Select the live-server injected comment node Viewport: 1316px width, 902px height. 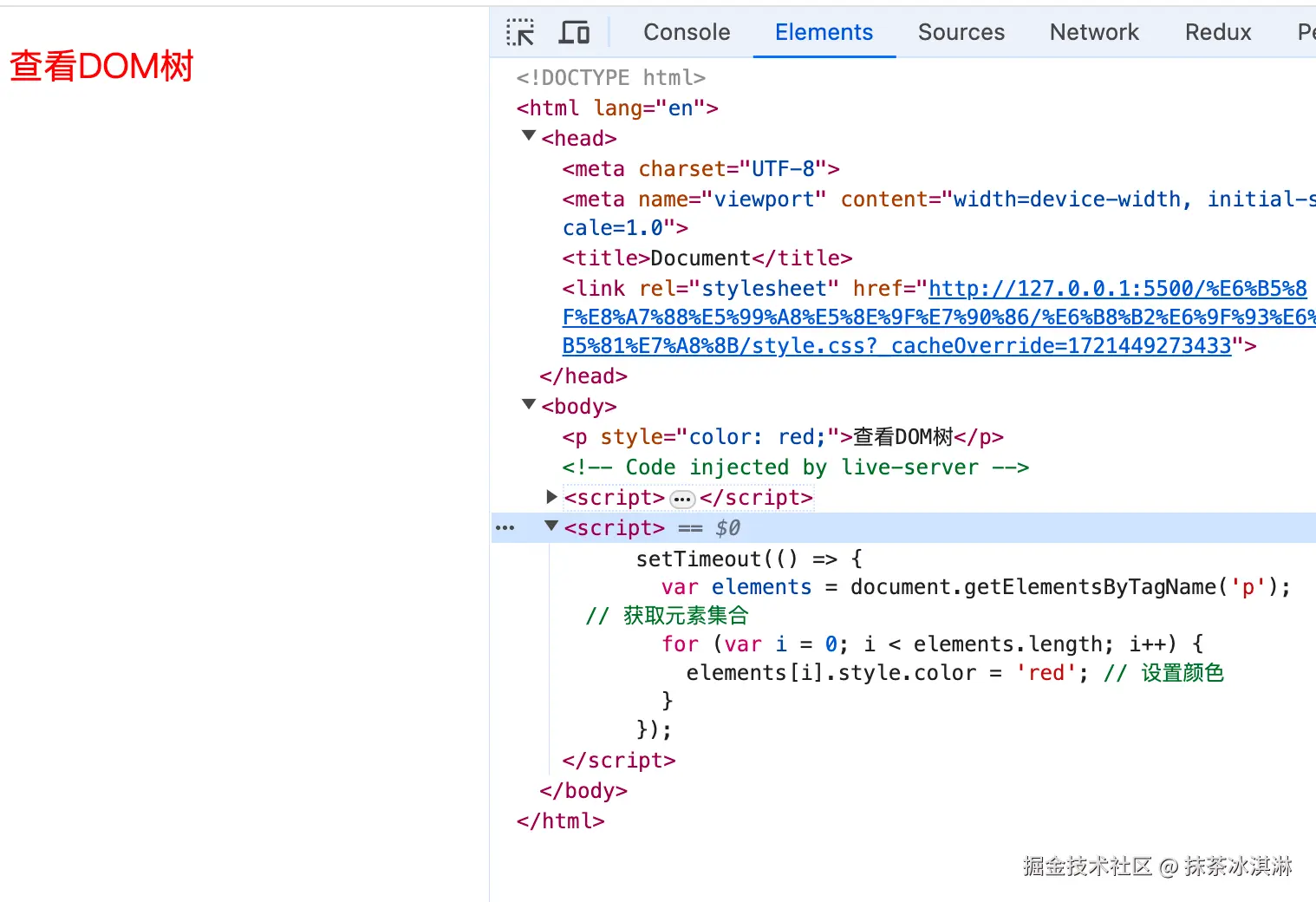coord(796,467)
